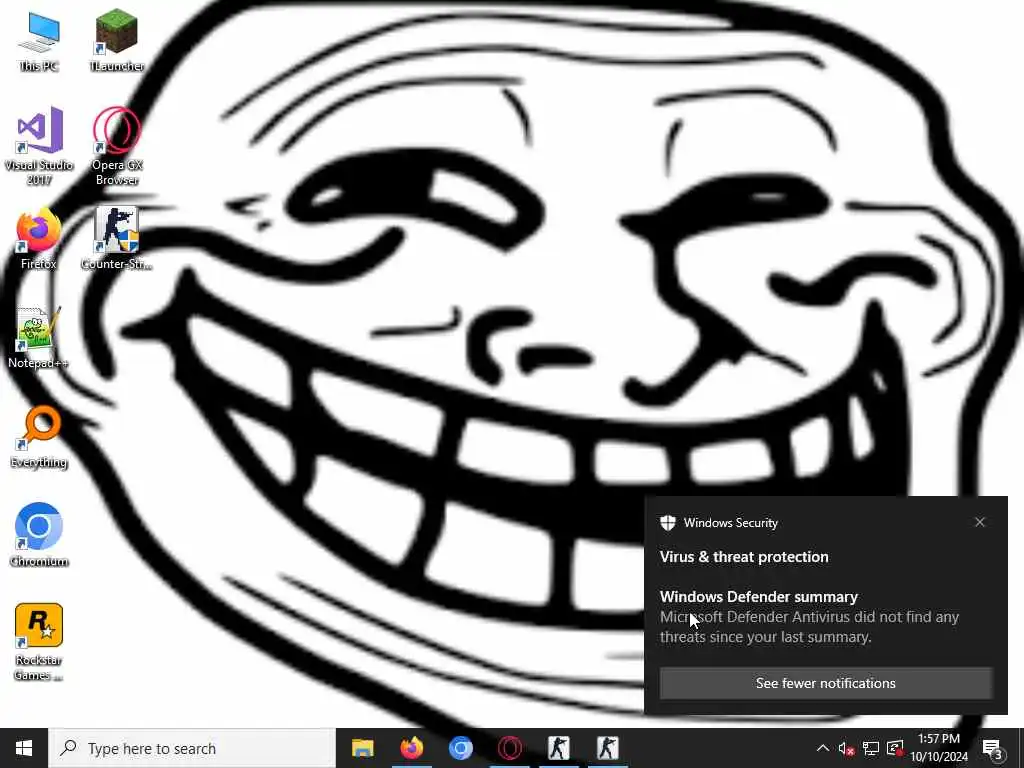Open Action Center with 3 notifications
This screenshot has height=768, width=1024.
point(993,748)
